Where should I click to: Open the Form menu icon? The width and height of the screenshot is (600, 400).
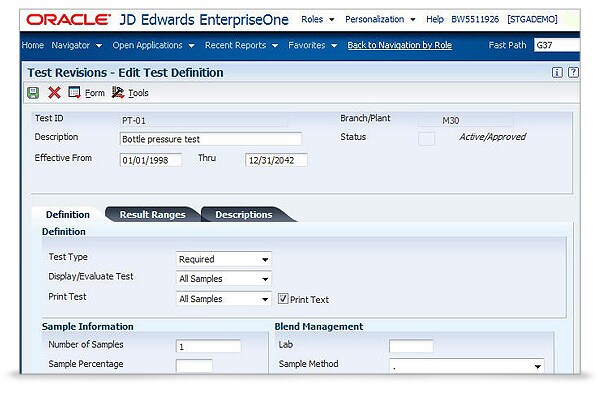[x=75, y=93]
